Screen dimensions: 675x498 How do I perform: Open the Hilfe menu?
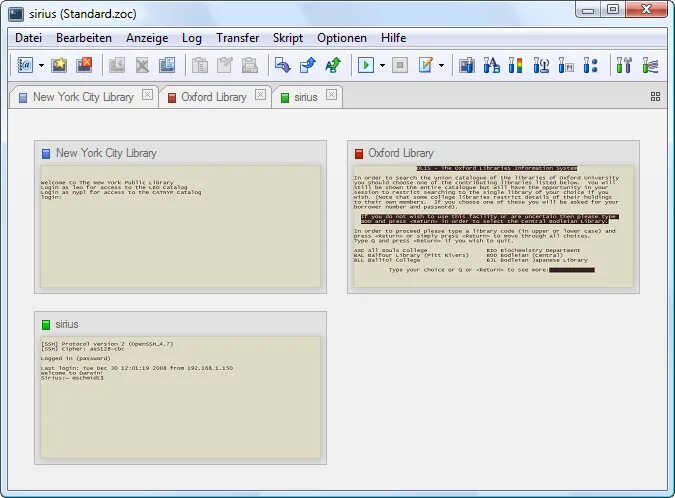tap(393, 38)
